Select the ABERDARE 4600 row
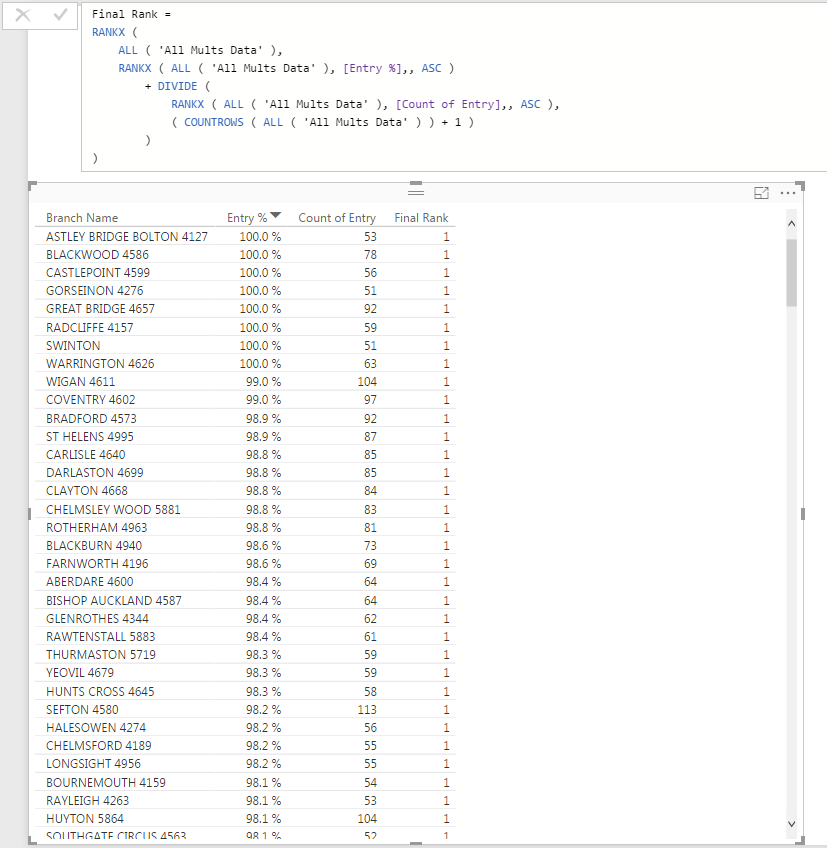The width and height of the screenshot is (827, 848). (x=245, y=581)
